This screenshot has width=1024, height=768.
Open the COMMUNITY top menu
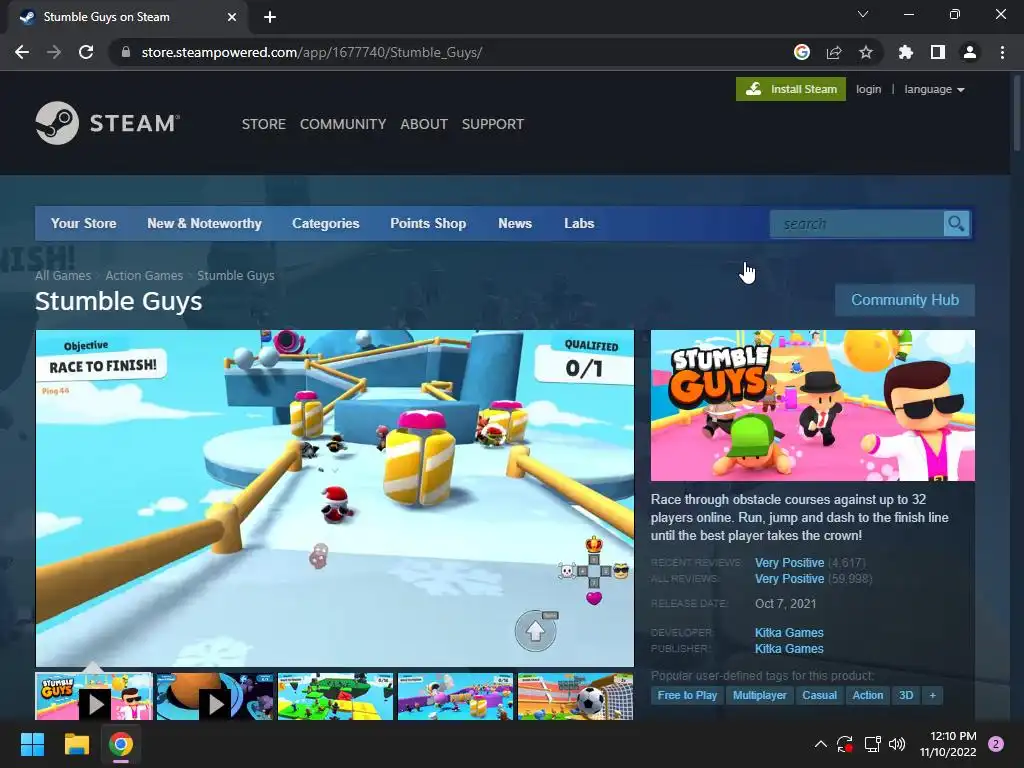(x=343, y=124)
